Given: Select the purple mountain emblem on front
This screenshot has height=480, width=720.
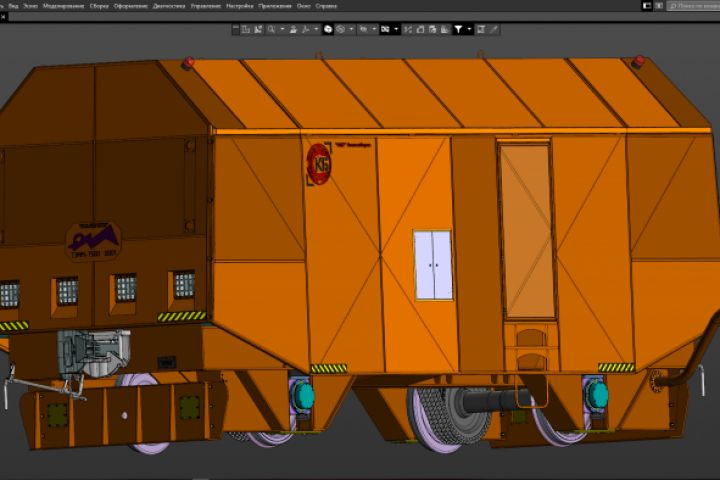Looking at the screenshot, I should point(94,242).
